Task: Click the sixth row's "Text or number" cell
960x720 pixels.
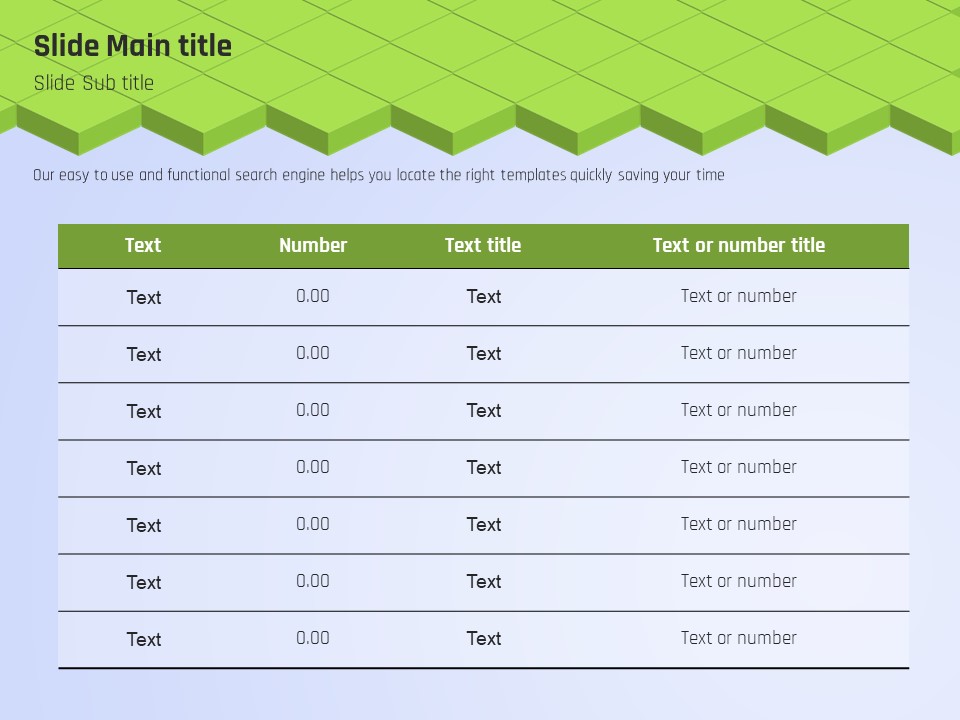Action: 739,581
